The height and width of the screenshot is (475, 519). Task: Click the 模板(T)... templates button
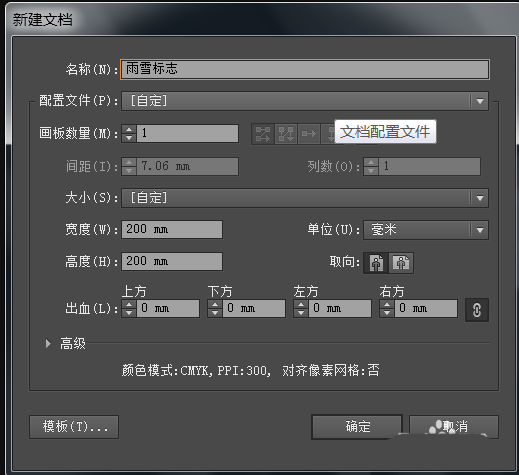tap(74, 427)
